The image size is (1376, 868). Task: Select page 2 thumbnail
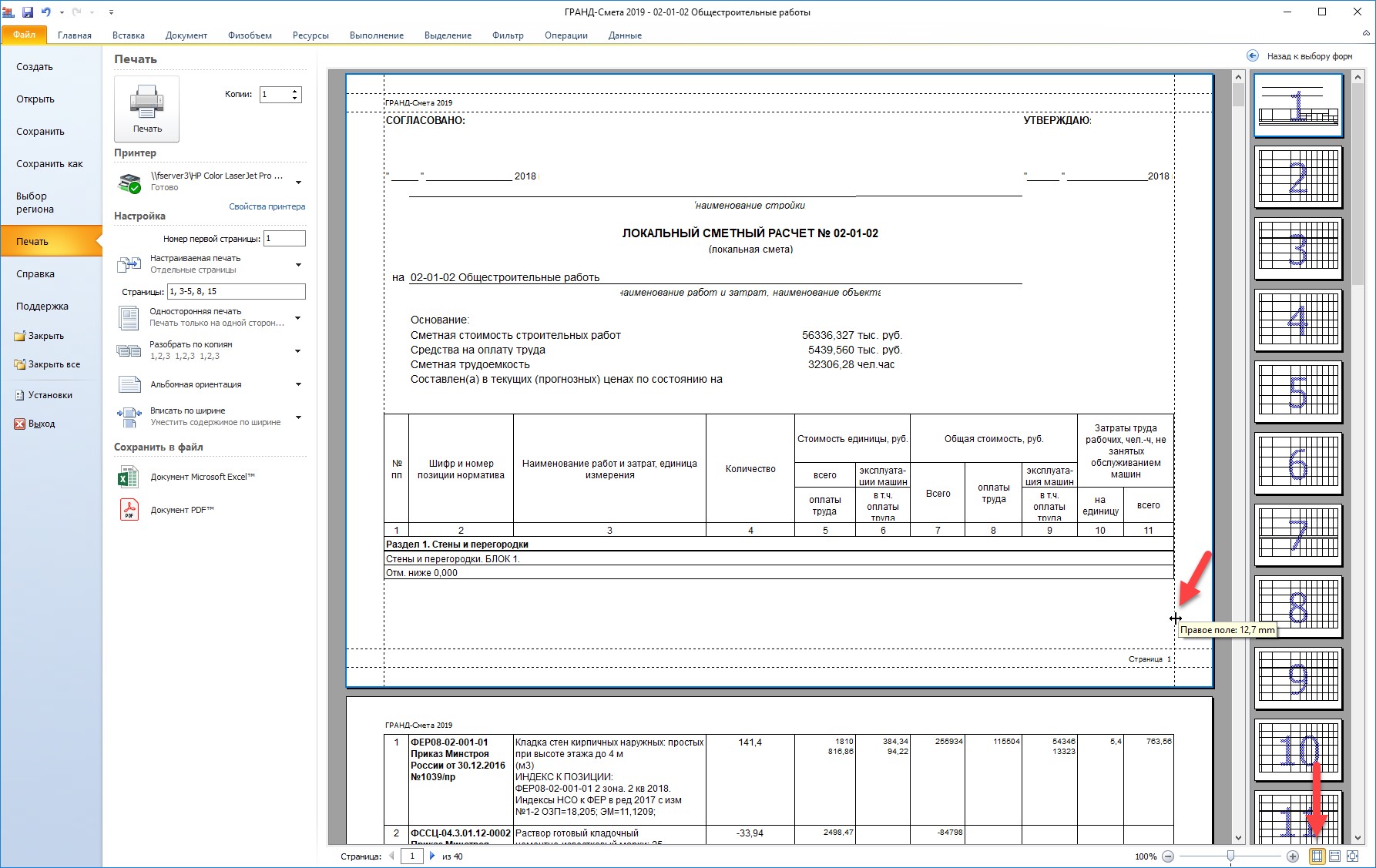(1298, 177)
